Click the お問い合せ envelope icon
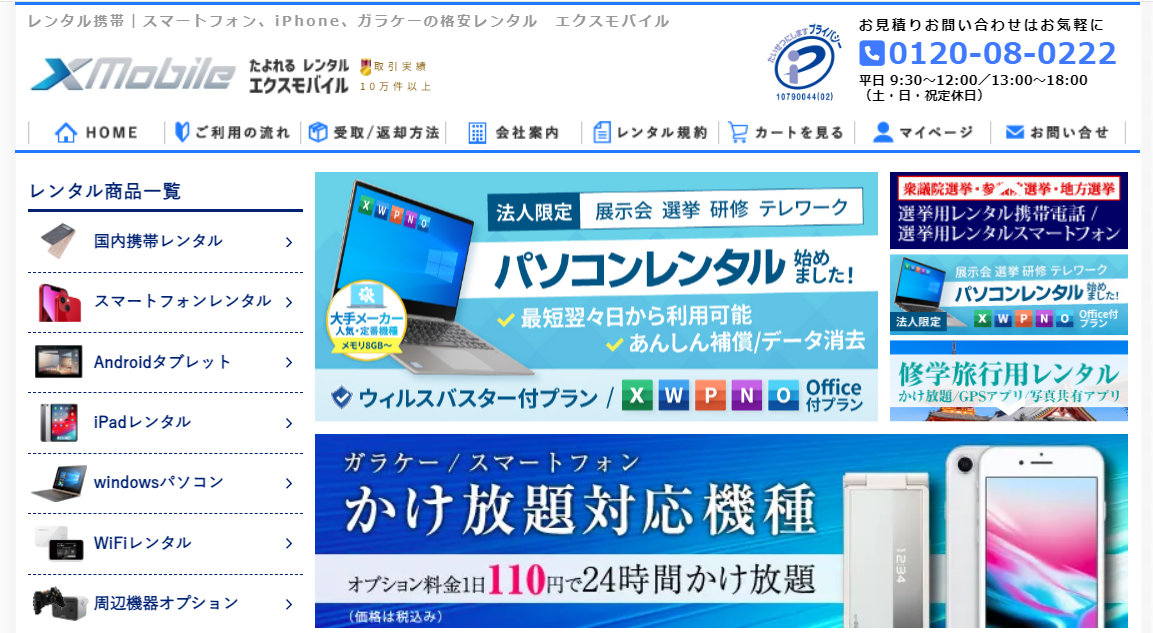This screenshot has width=1153, height=633. tap(1015, 132)
